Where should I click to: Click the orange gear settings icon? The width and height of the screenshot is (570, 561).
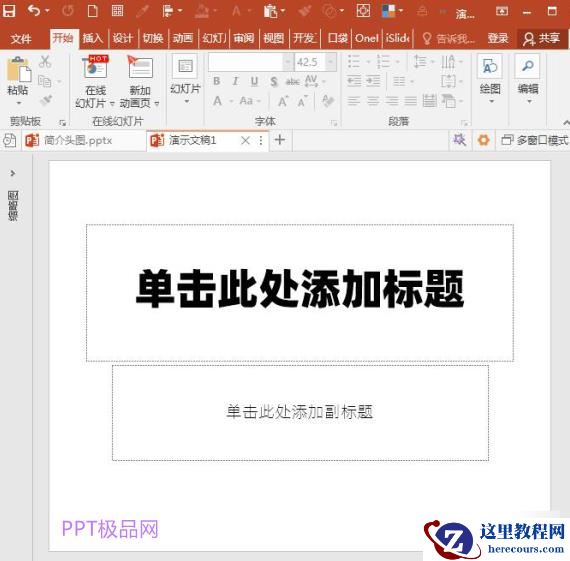(x=483, y=140)
